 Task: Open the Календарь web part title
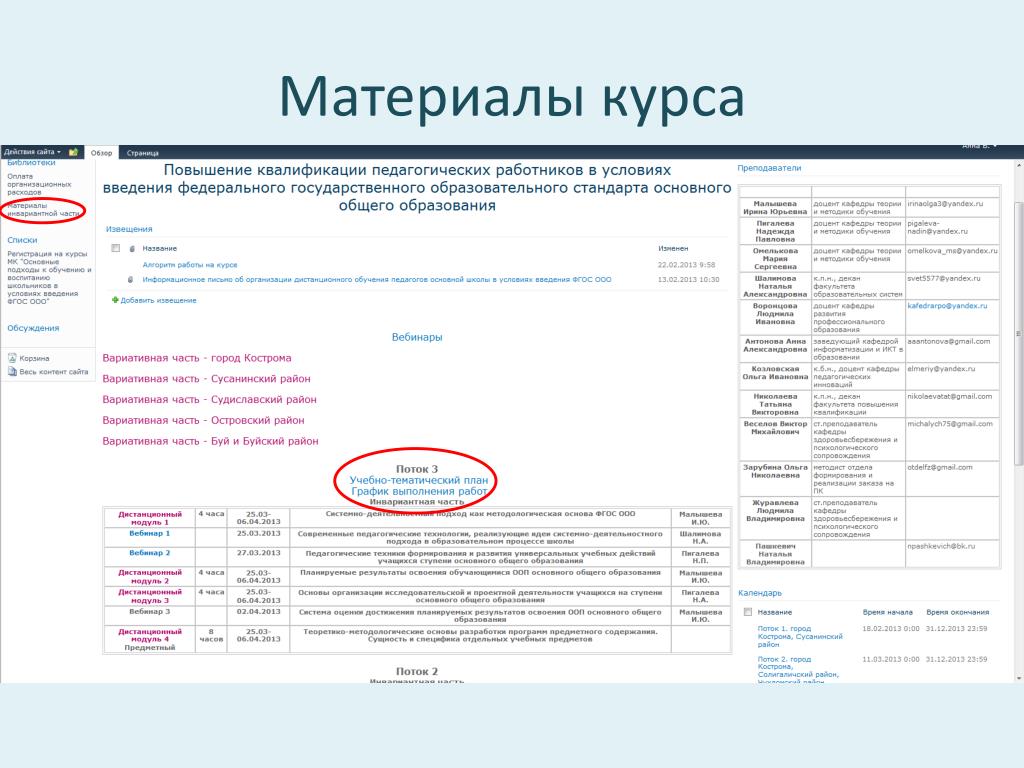point(760,593)
